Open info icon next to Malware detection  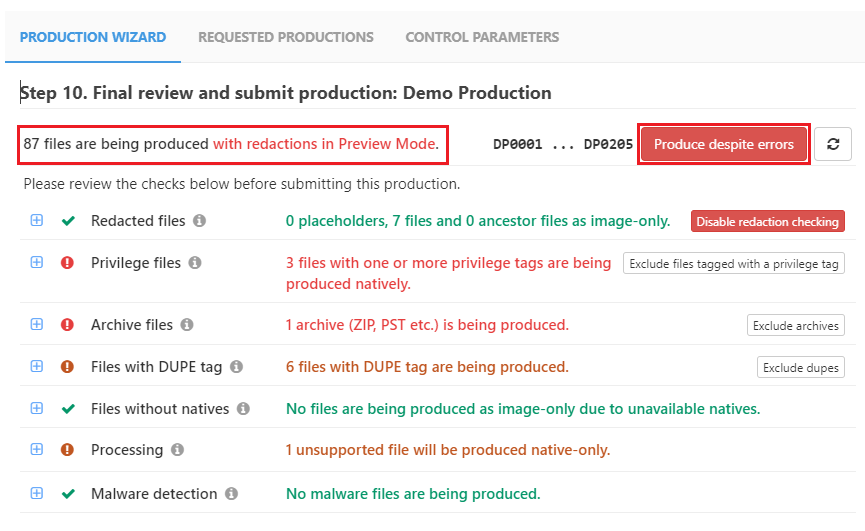pyautogui.click(x=231, y=493)
